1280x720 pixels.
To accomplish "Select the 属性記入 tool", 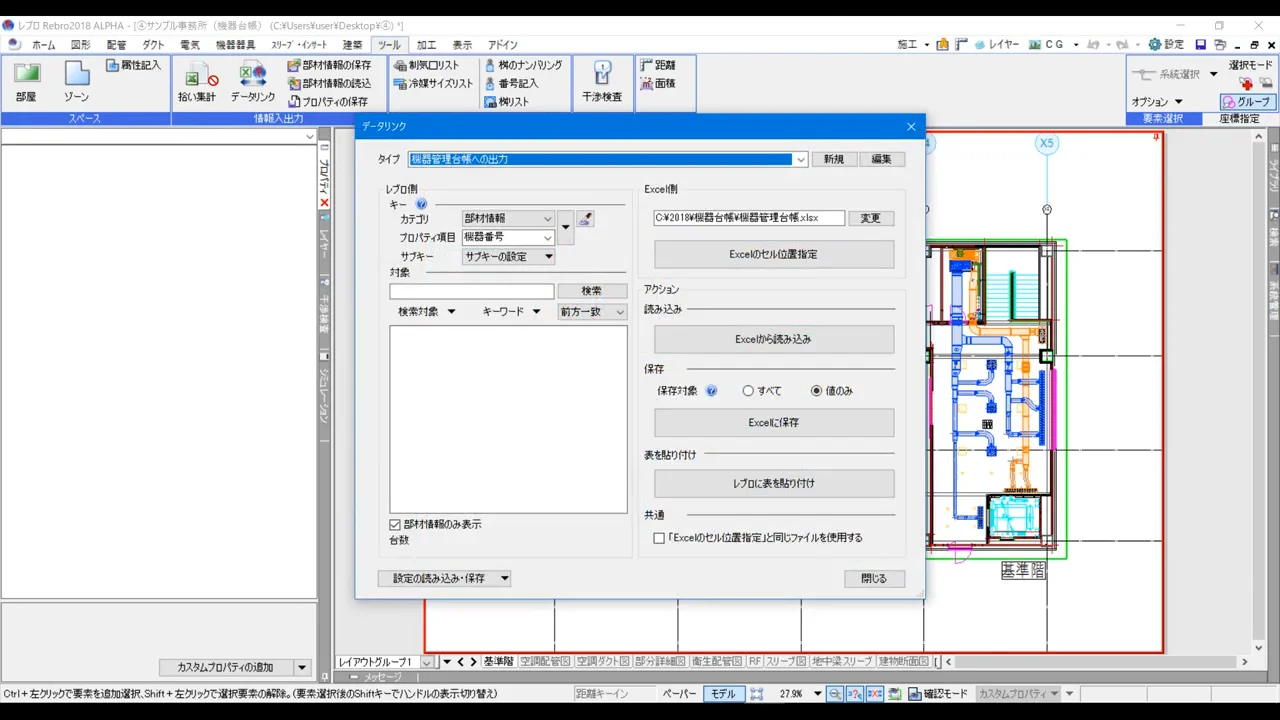I will coord(134,65).
